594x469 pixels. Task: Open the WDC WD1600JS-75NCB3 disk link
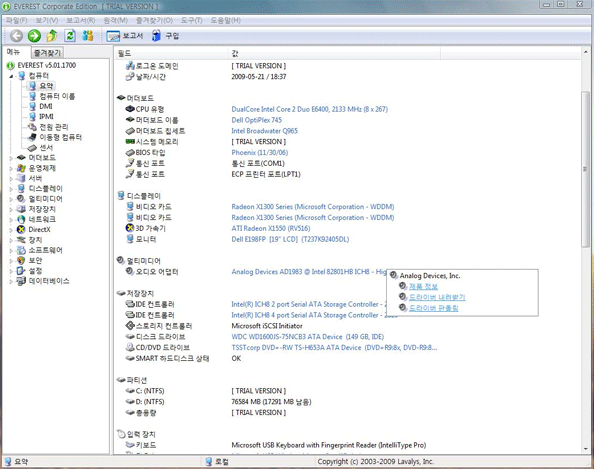tap(308, 337)
